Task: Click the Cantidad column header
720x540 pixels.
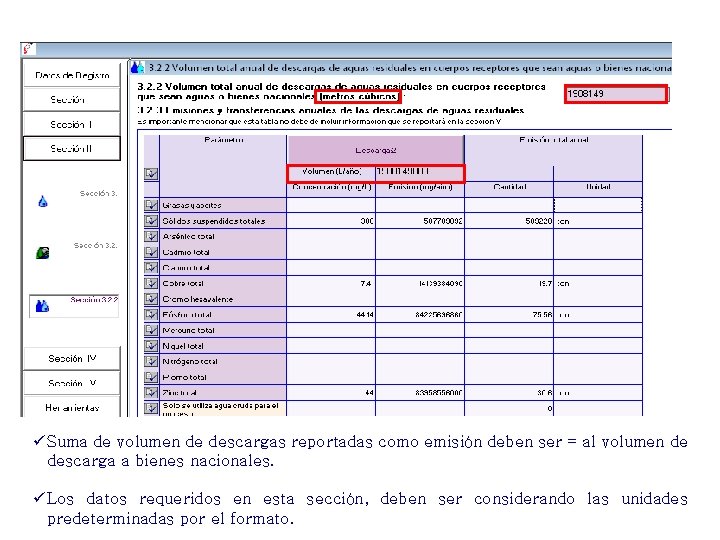Action: pos(509,187)
